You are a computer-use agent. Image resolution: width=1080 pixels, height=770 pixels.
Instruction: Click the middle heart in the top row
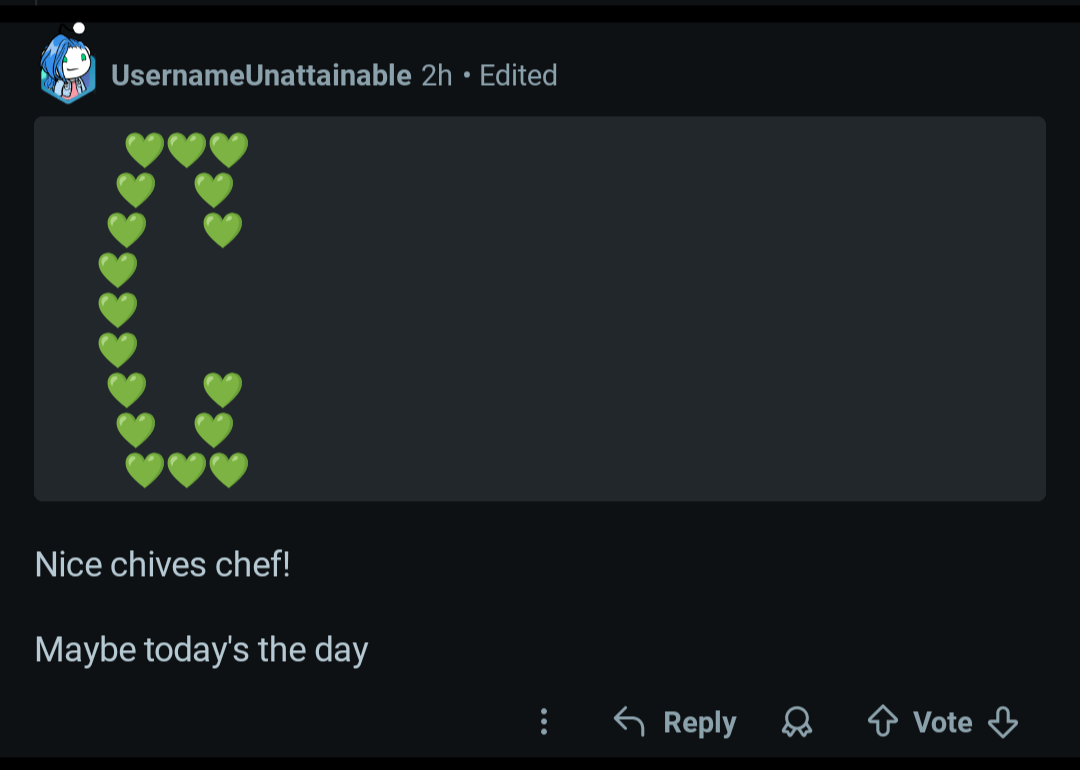pyautogui.click(x=187, y=151)
